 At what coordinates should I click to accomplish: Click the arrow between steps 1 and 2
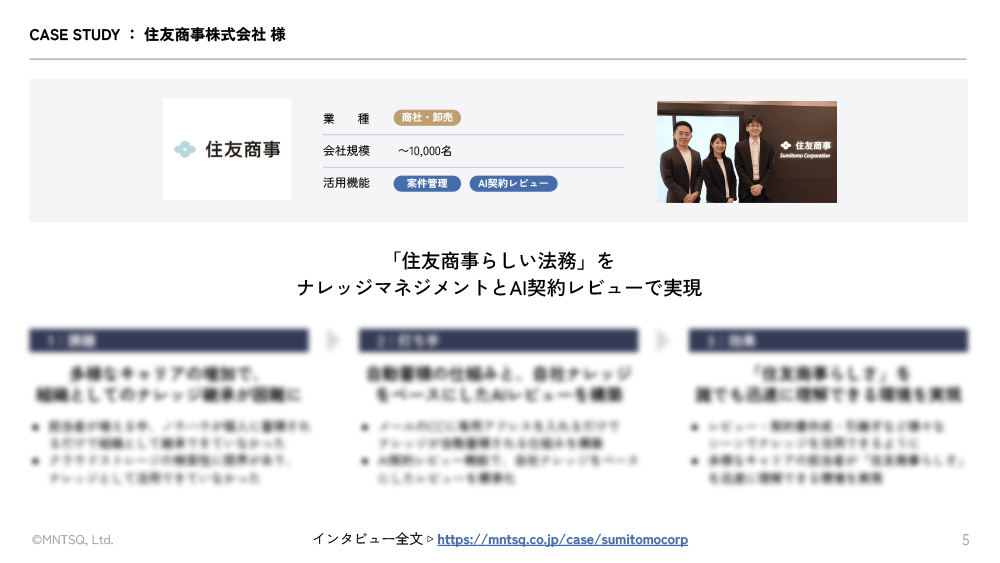pos(333,340)
